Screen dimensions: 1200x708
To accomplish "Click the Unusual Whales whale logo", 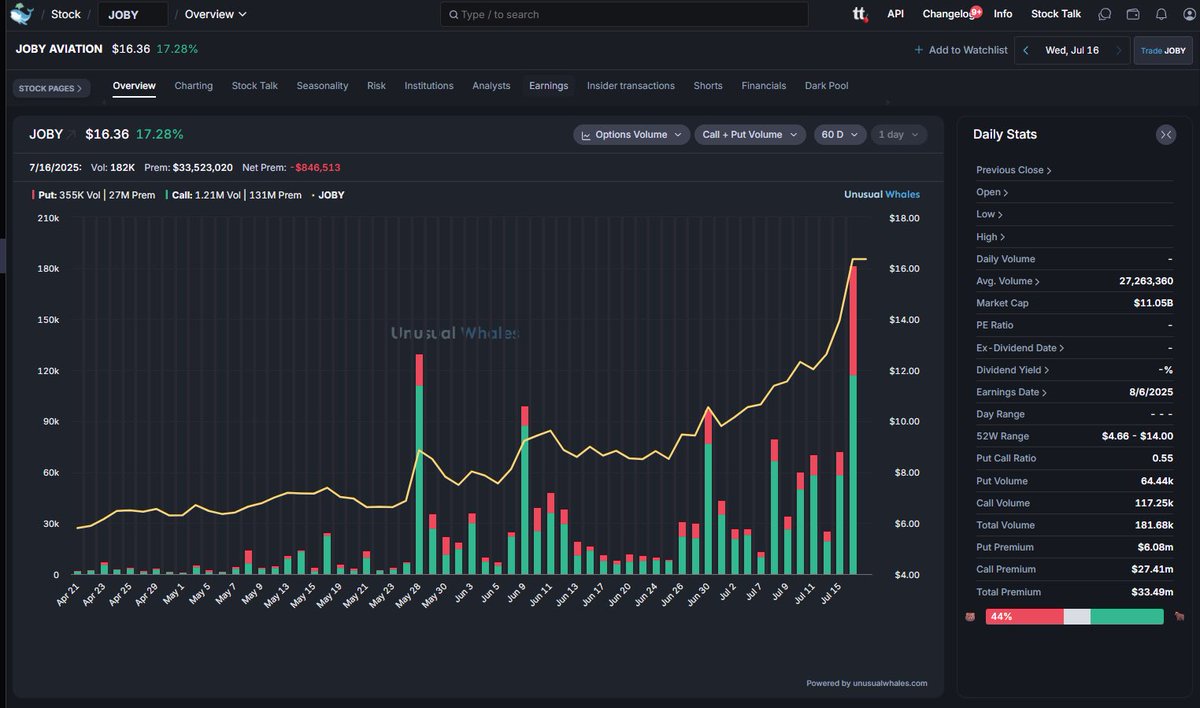I will 21,14.
